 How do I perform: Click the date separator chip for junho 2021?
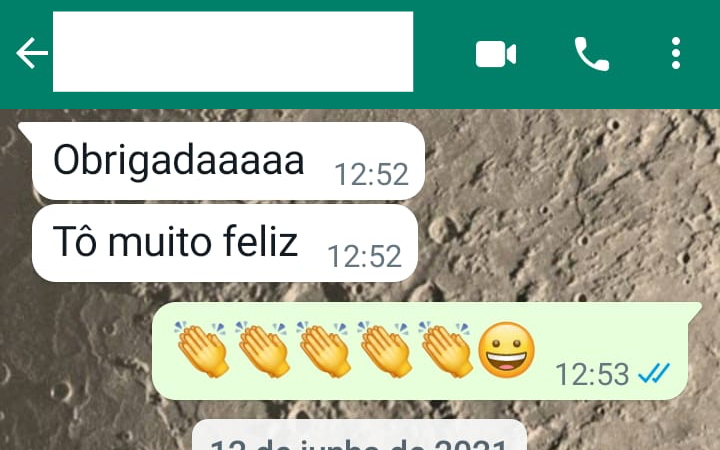(360, 435)
